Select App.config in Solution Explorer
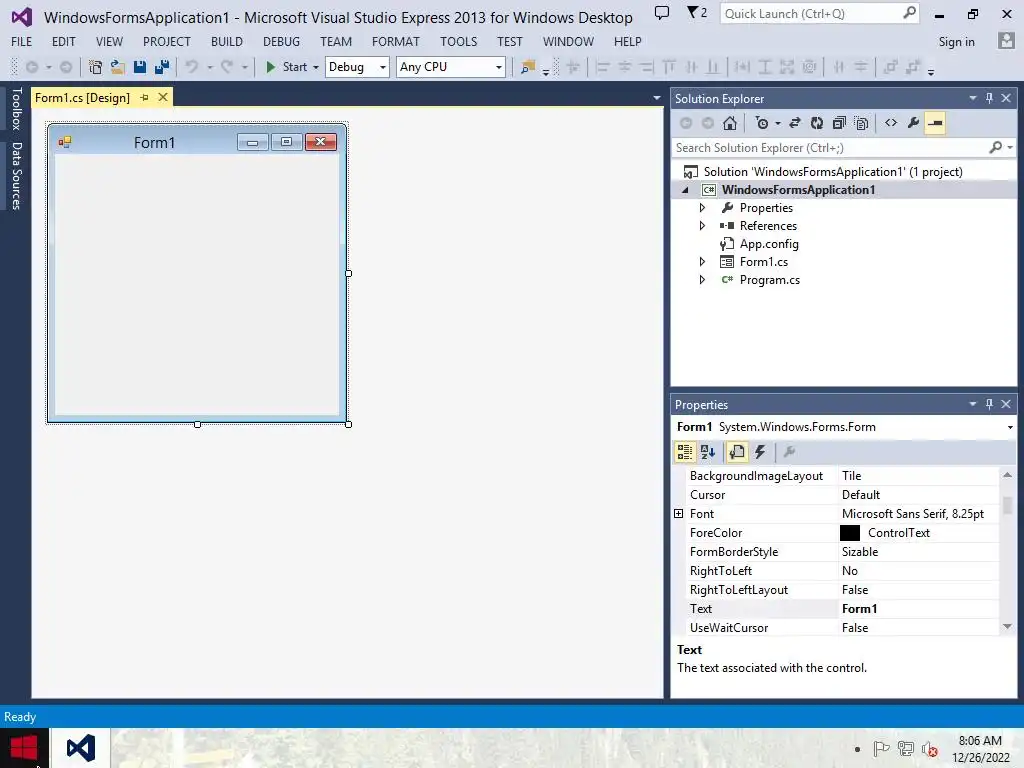 click(x=769, y=244)
